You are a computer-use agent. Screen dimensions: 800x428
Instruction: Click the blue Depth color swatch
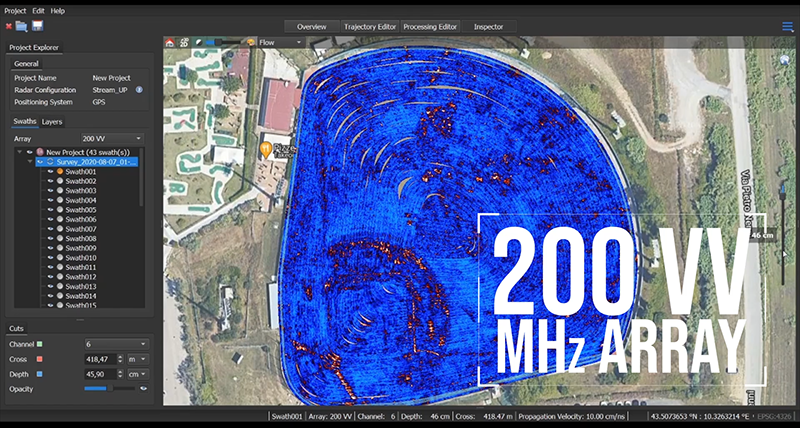[x=40, y=374]
